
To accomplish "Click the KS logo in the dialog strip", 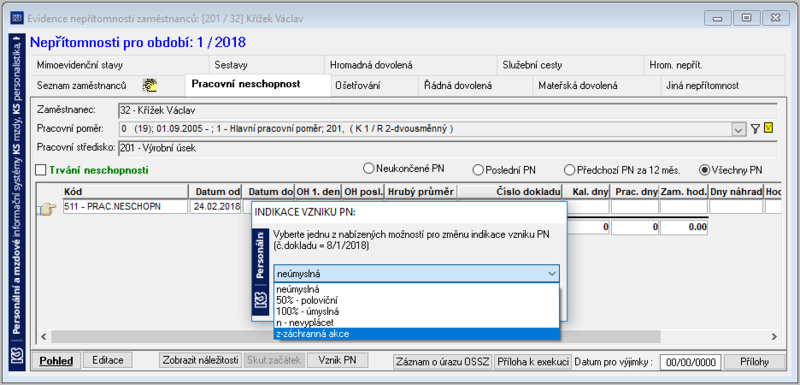I will (x=261, y=298).
